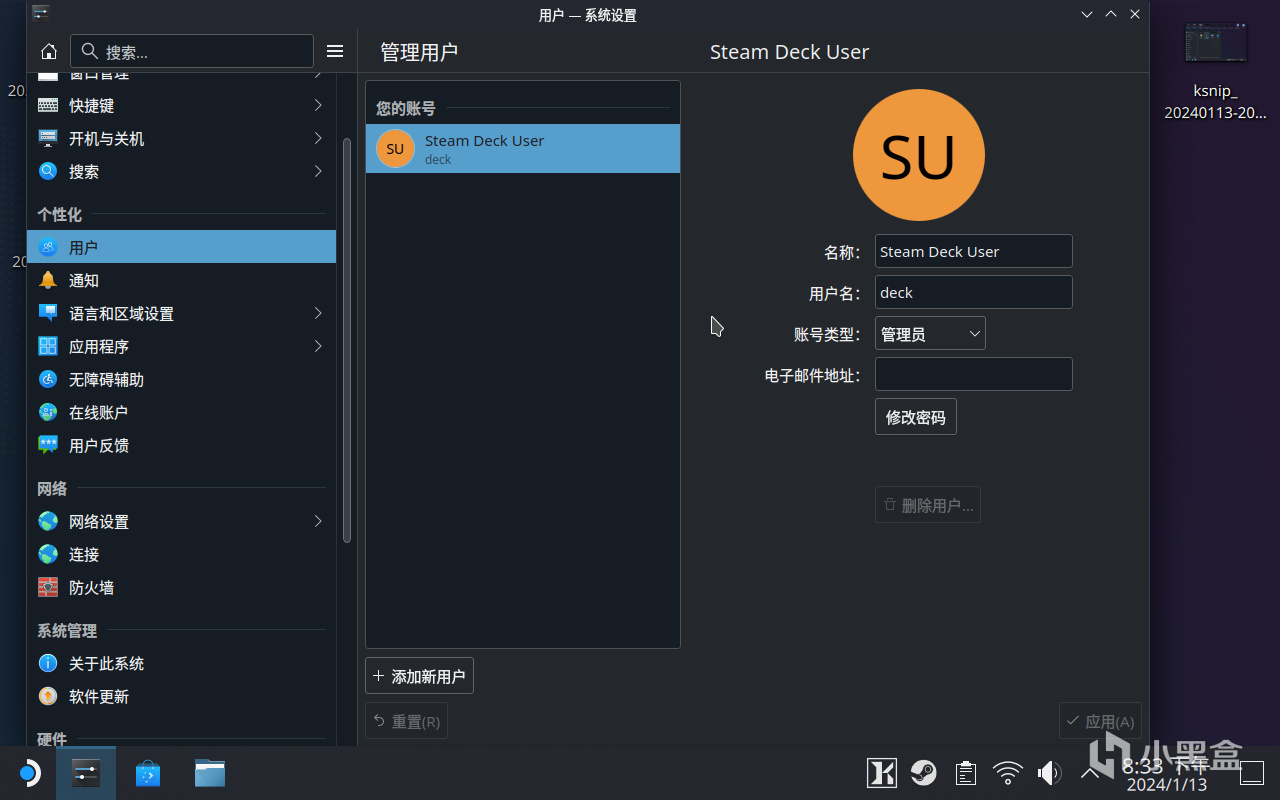Click the 快捷键 keyboard icon
The image size is (1280, 800).
[48, 105]
